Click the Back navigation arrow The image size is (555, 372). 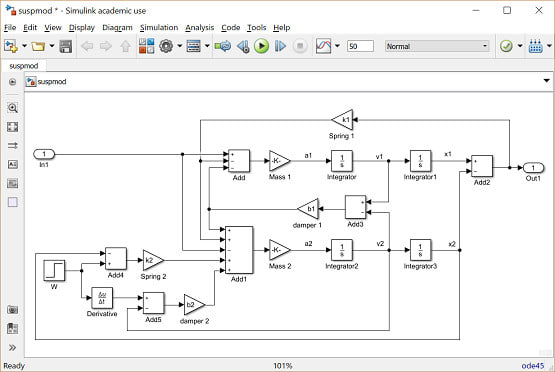click(x=87, y=46)
